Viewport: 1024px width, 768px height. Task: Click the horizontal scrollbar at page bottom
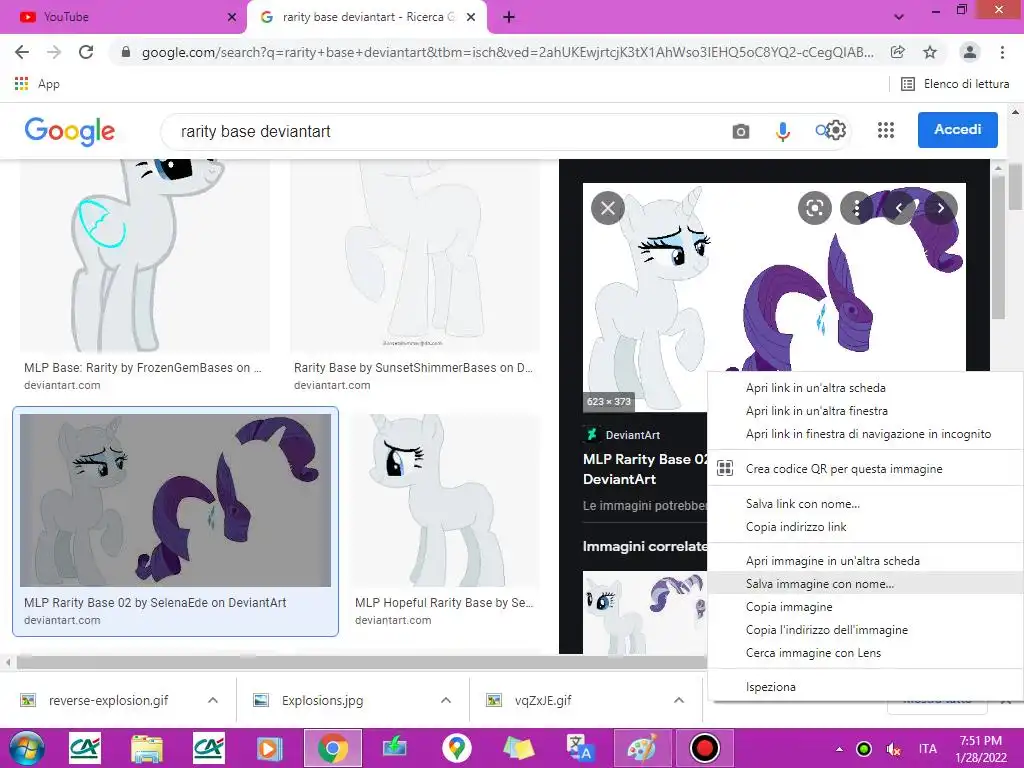pos(361,662)
